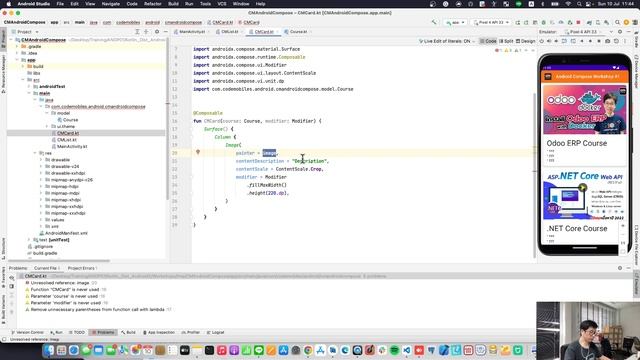The height and width of the screenshot is (360, 640).
Task: Select 'Parameter course is never used' row
Action: pyautogui.click(x=64, y=296)
